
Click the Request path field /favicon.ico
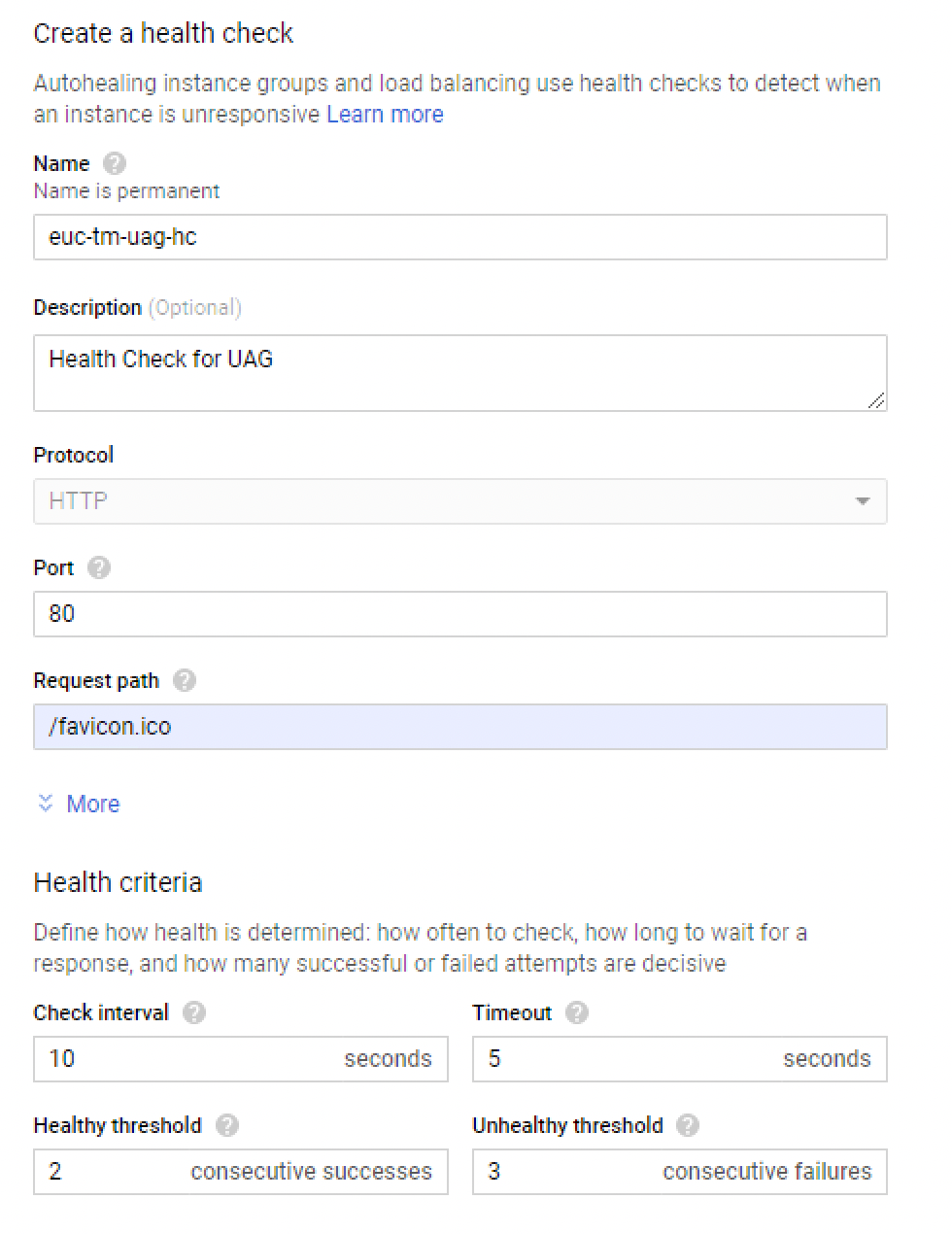pyautogui.click(x=459, y=727)
